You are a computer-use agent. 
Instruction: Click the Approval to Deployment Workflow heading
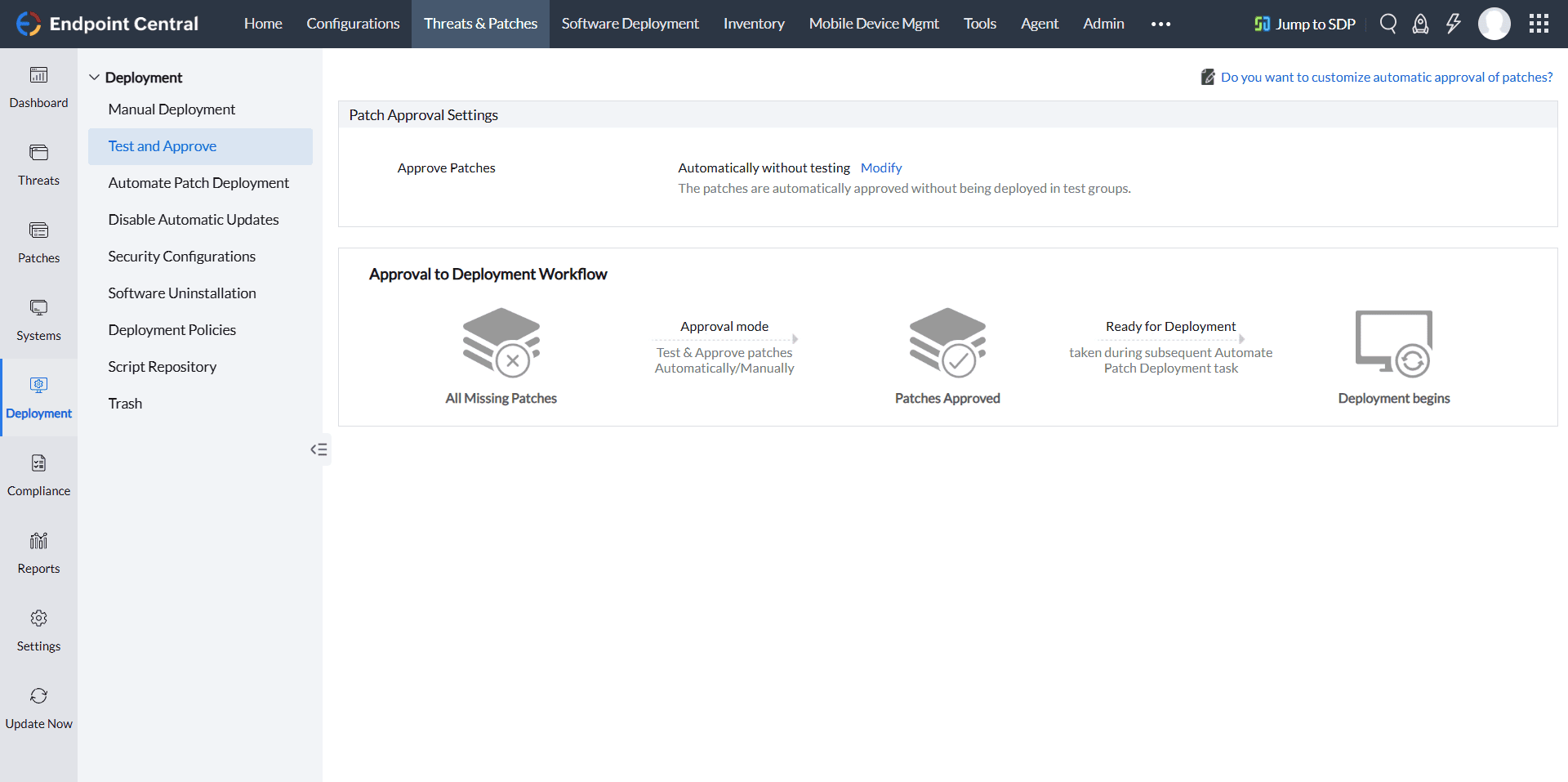(488, 275)
